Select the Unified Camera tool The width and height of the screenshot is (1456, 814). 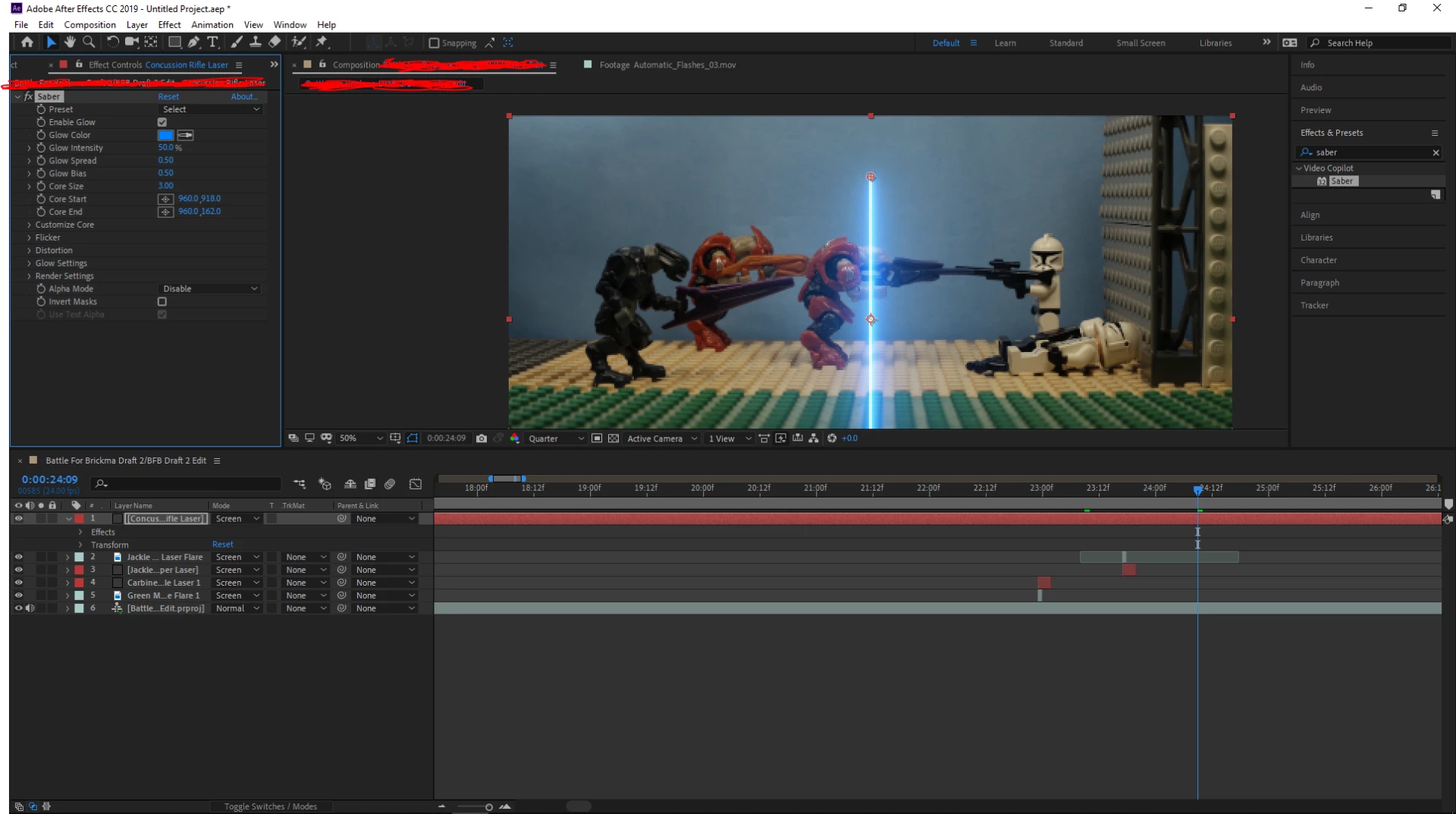tap(132, 42)
